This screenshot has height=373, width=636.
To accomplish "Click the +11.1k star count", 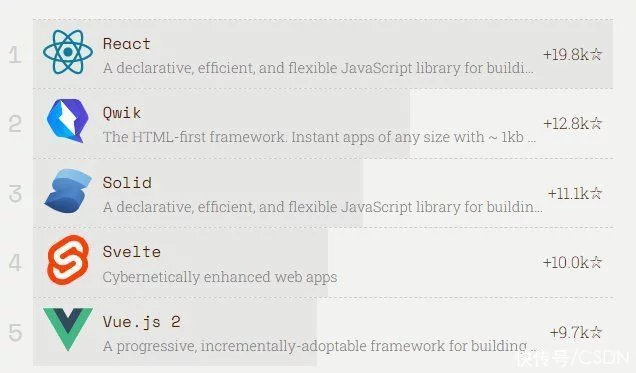I will point(575,193).
